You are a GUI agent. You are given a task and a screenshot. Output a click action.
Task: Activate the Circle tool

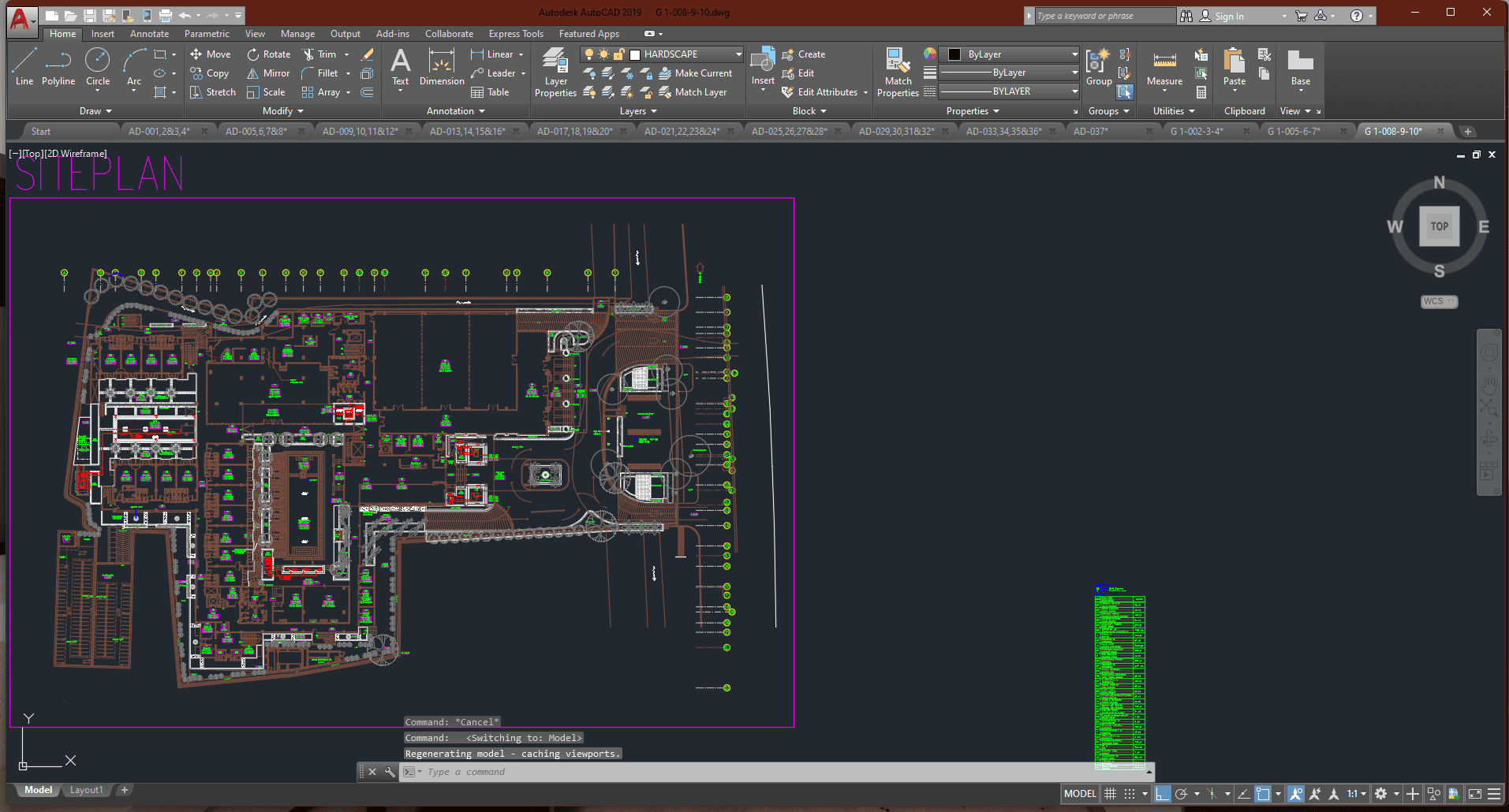[98, 67]
